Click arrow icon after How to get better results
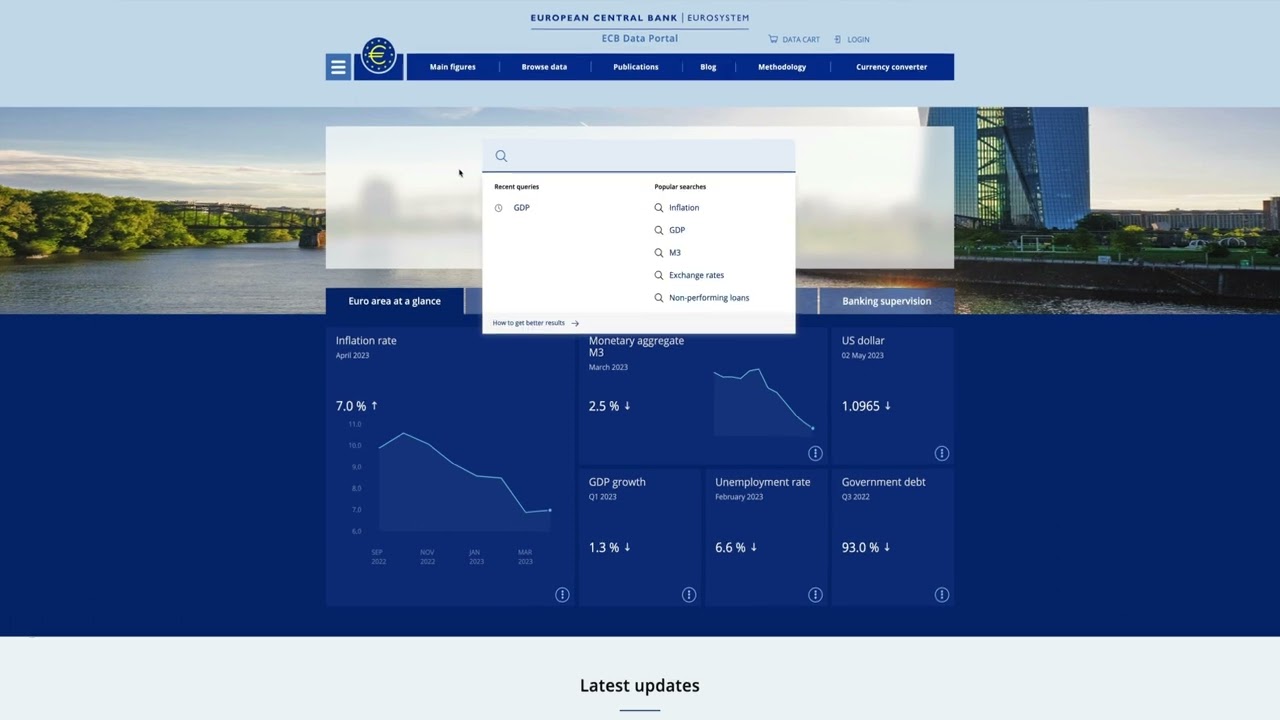 click(x=575, y=323)
